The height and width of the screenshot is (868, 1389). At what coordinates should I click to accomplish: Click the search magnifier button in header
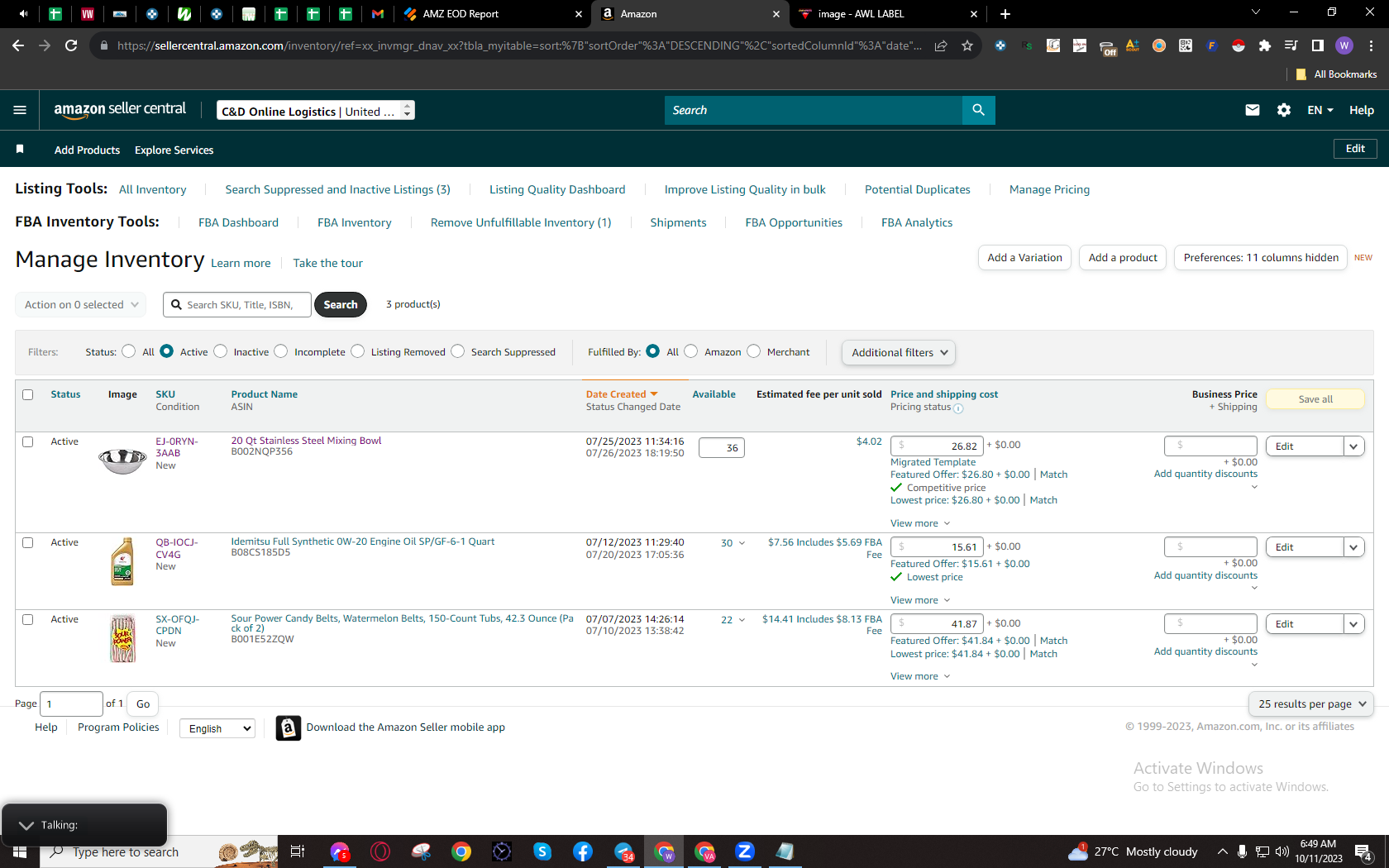(978, 110)
